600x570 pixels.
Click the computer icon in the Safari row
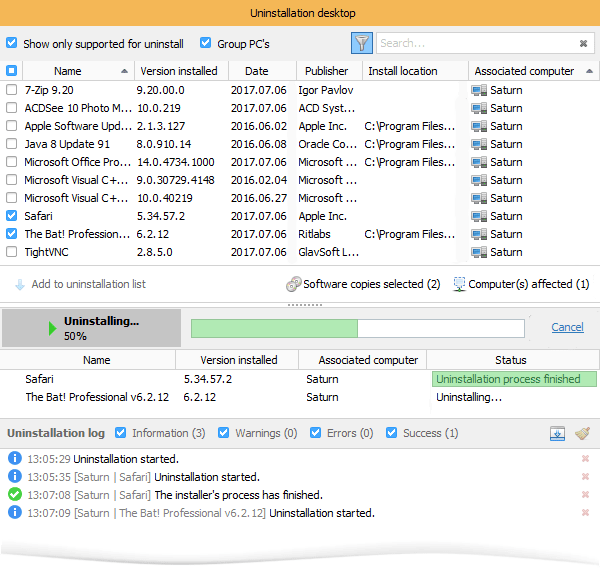(479, 216)
